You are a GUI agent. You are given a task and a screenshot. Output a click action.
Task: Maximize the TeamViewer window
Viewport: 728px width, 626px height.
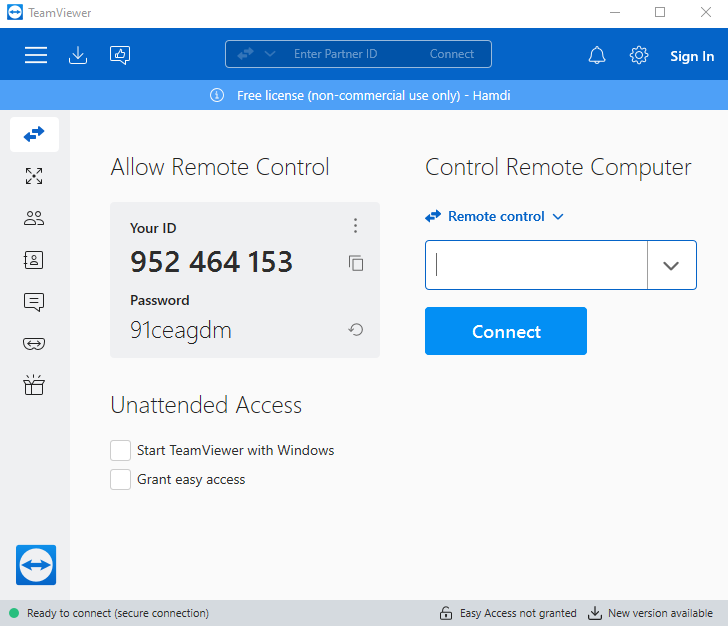pyautogui.click(x=660, y=13)
